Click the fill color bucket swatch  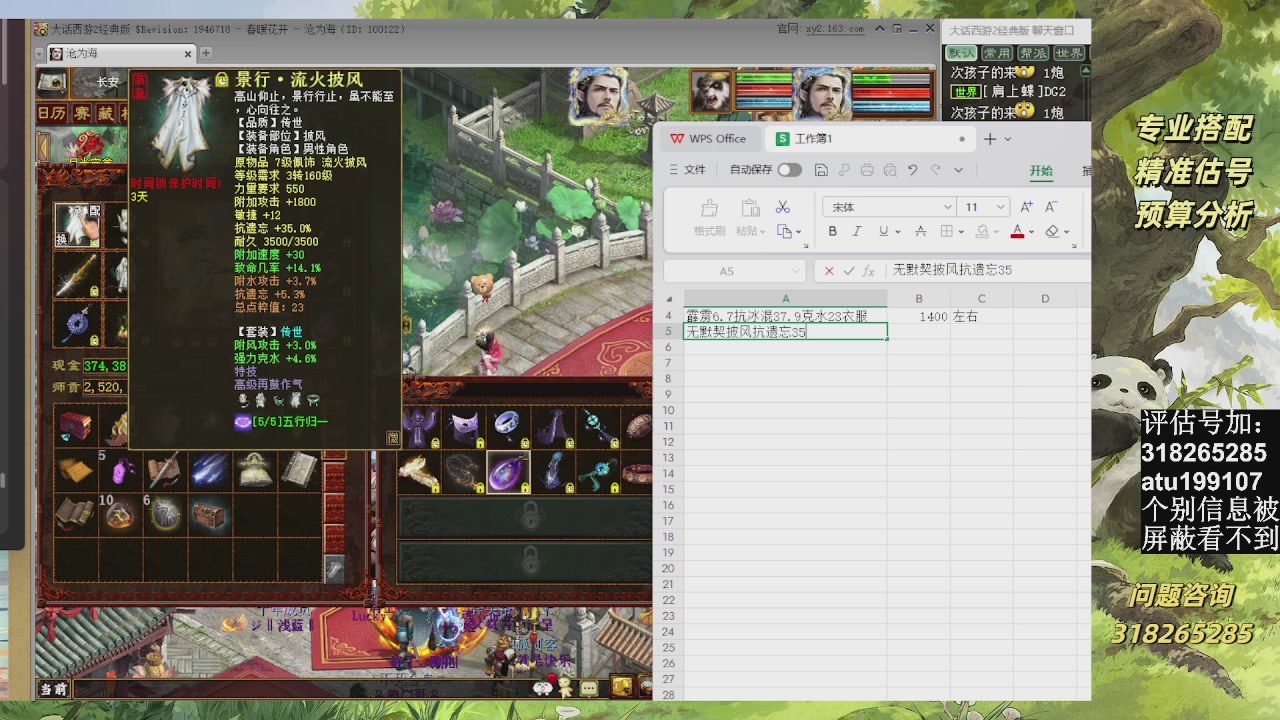tap(982, 232)
